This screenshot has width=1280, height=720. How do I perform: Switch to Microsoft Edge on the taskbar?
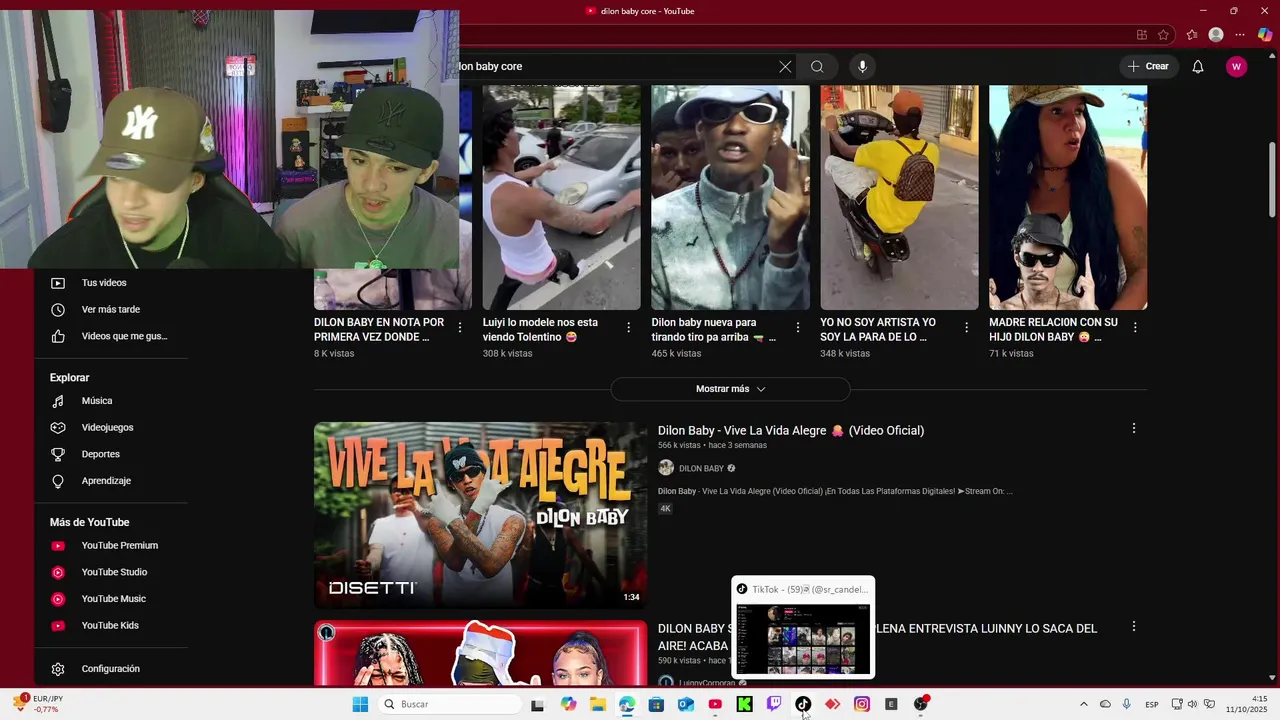(627, 704)
